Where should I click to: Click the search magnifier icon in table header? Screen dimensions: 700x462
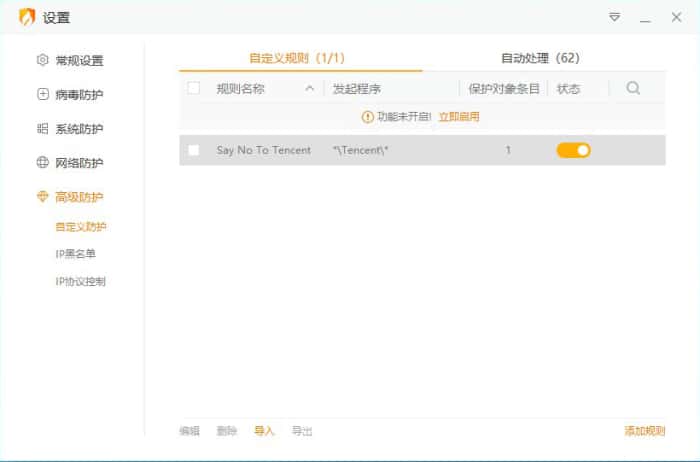[633, 88]
